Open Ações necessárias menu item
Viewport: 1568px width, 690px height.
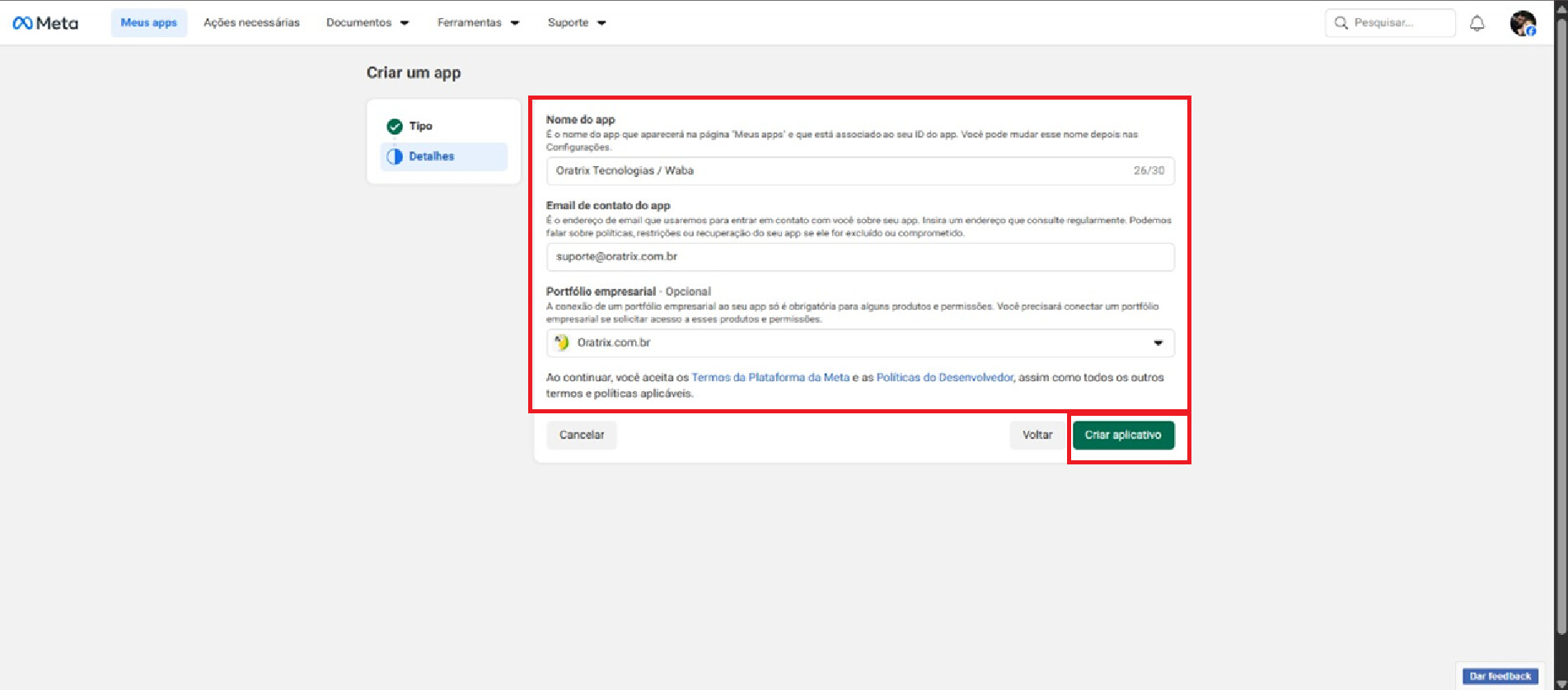coord(251,23)
